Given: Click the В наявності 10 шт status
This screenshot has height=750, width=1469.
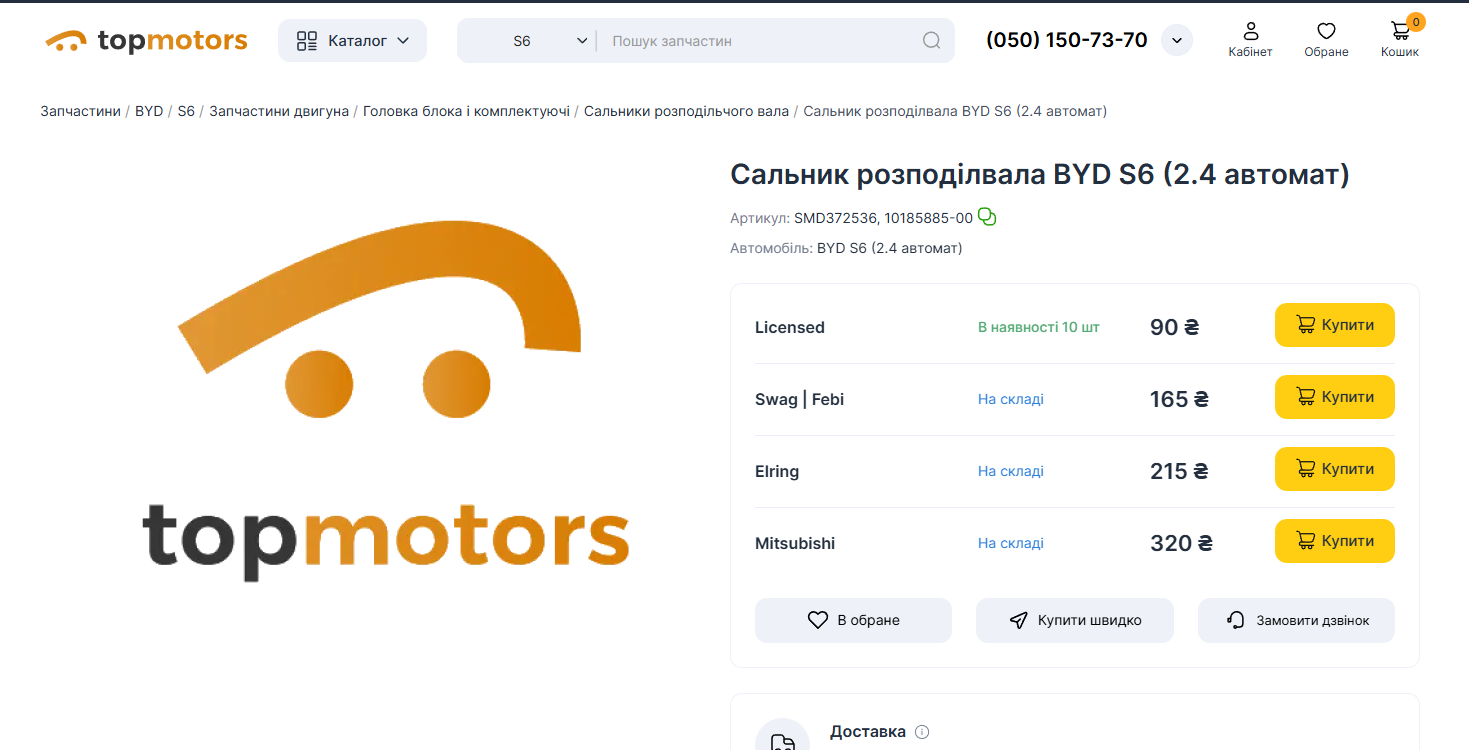Looking at the screenshot, I should [1039, 327].
